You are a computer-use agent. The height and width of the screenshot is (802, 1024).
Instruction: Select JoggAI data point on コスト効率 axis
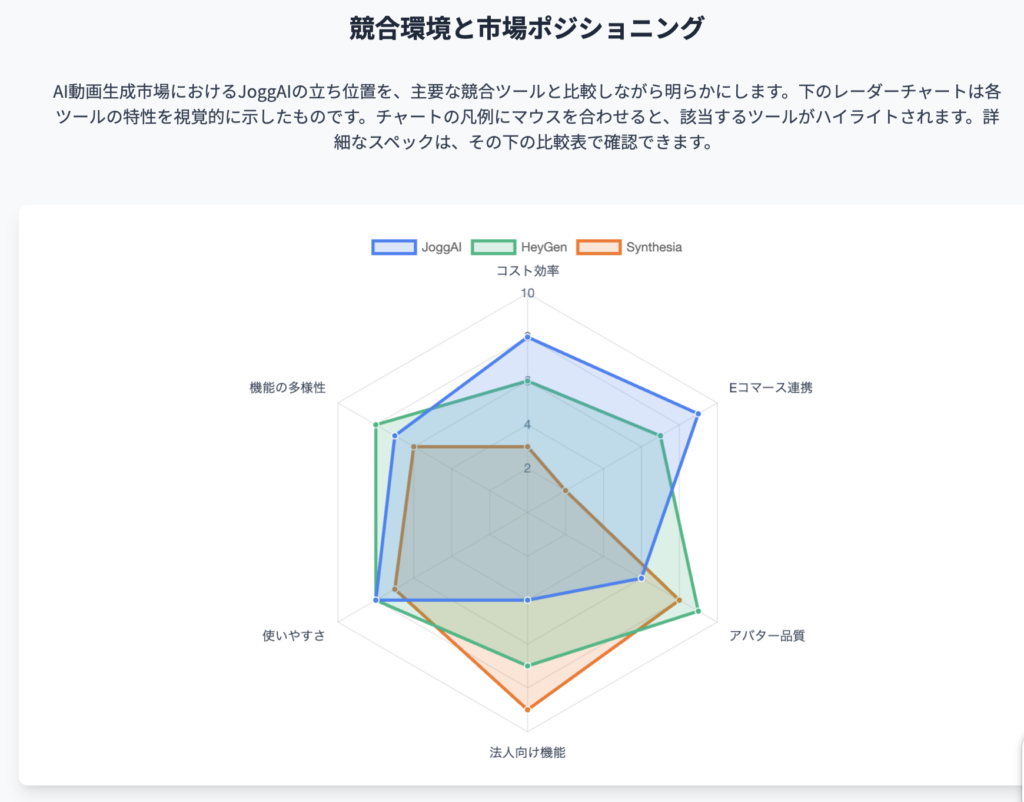[528, 337]
